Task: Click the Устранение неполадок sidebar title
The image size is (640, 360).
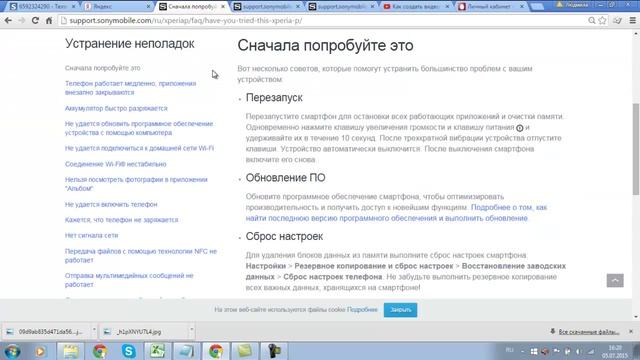Action: tap(129, 44)
